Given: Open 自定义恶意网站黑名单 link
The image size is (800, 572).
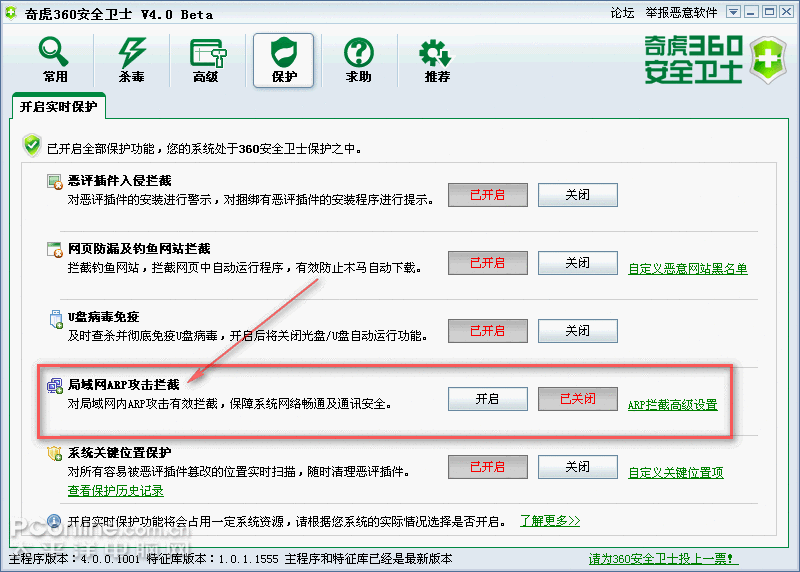Looking at the screenshot, I should coord(688,269).
